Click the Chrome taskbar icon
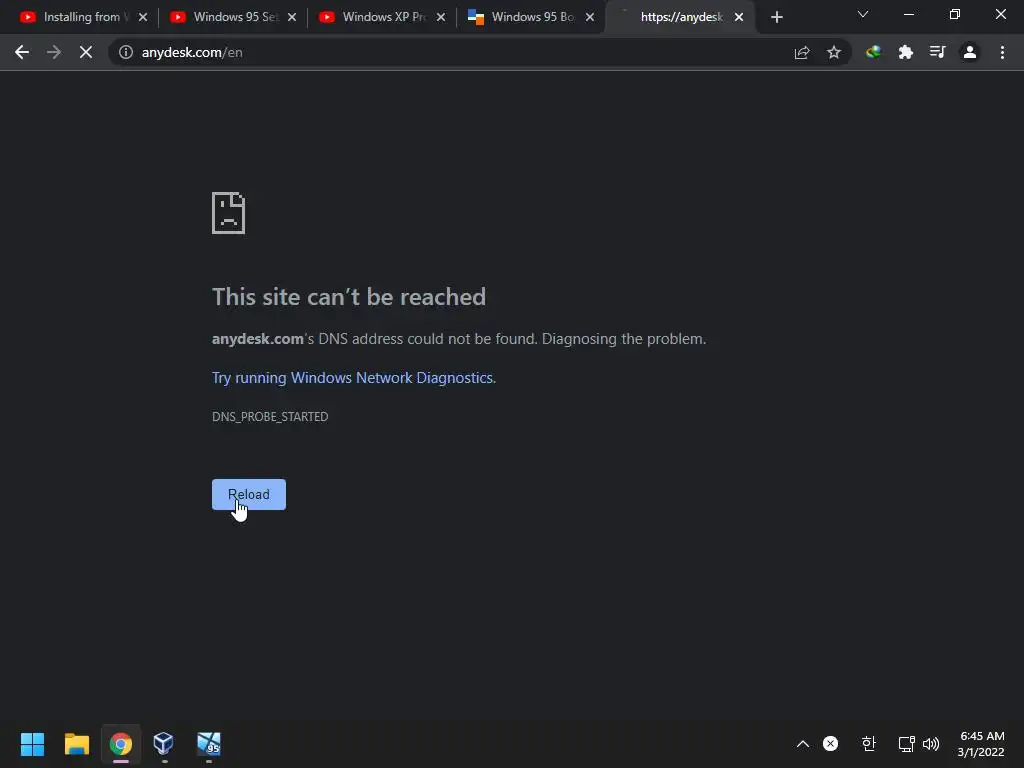Image resolution: width=1024 pixels, height=768 pixels. pos(120,744)
